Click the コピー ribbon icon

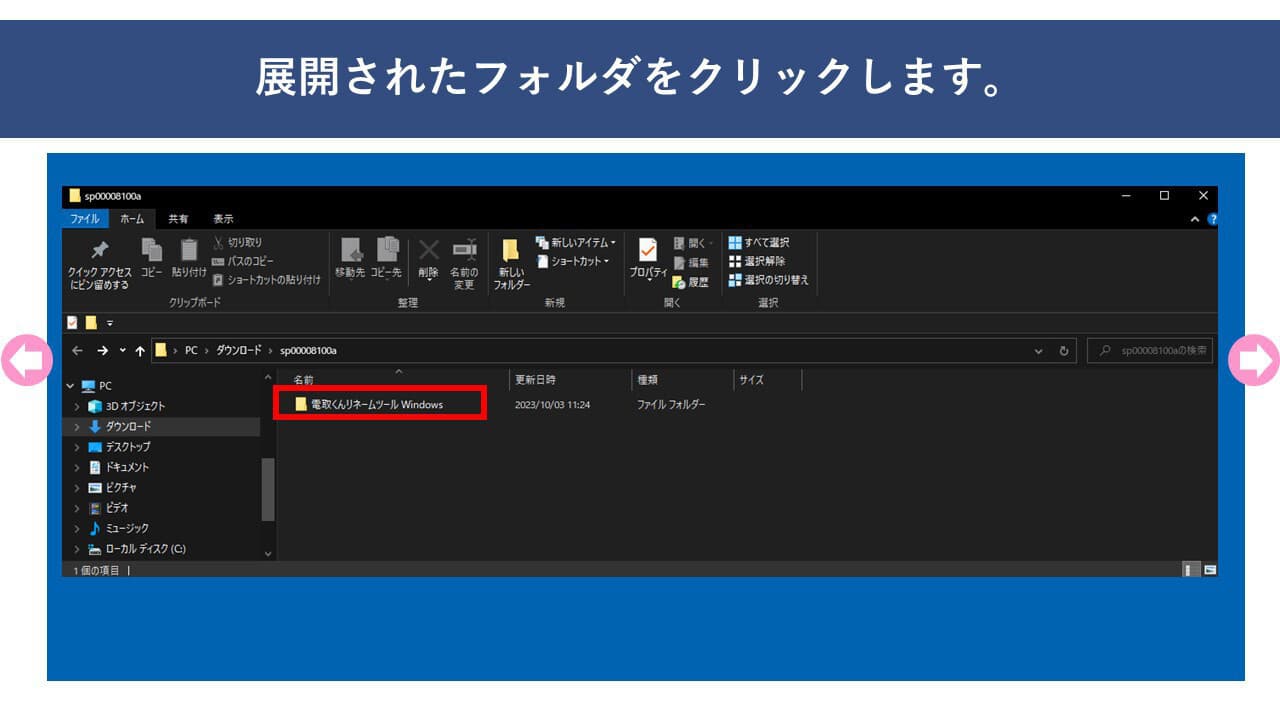tap(151, 249)
